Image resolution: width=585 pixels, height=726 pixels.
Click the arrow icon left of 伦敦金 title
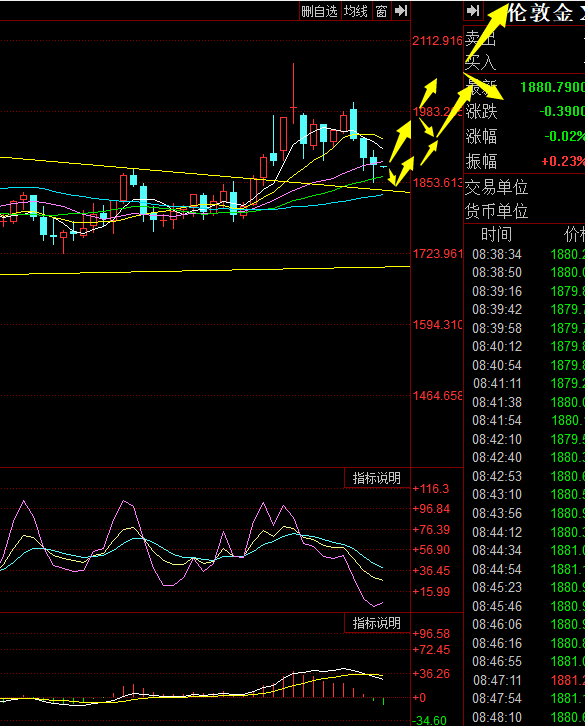[x=473, y=11]
